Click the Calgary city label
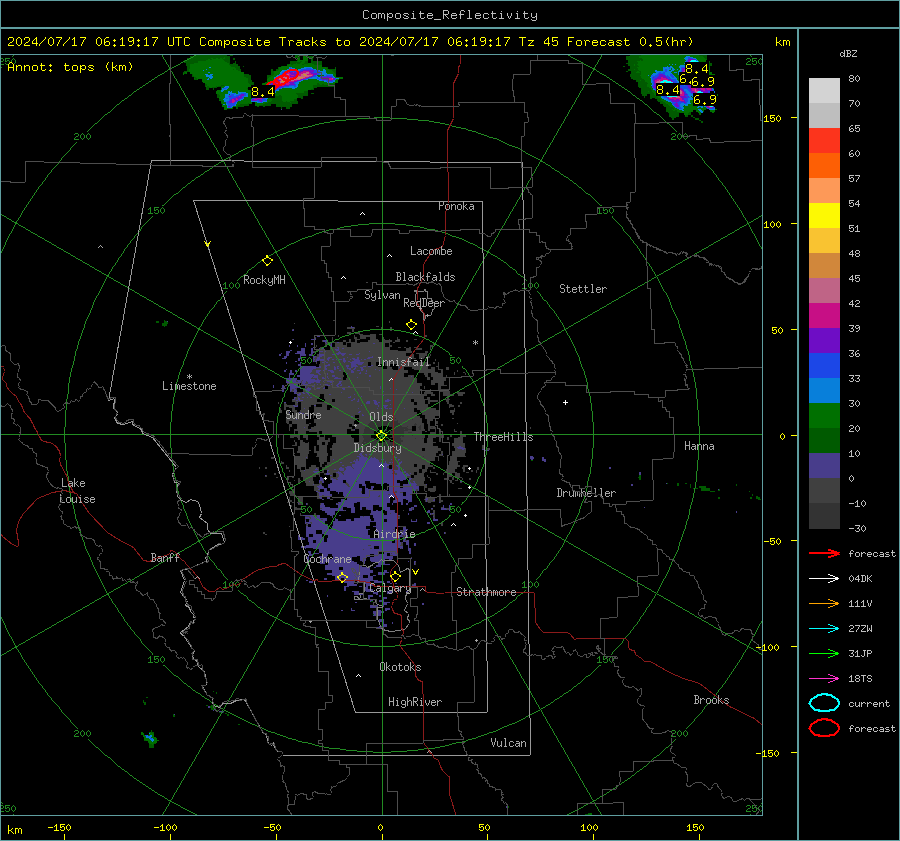This screenshot has width=900, height=841. [x=390, y=588]
